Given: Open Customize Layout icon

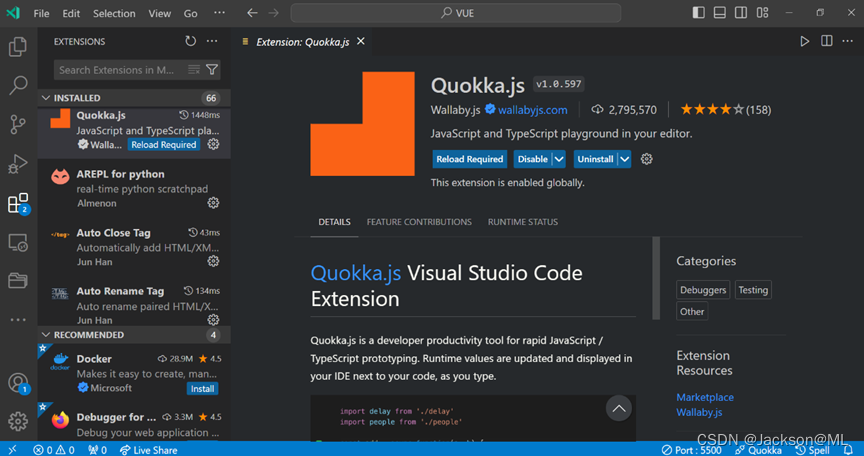Looking at the screenshot, I should [x=763, y=13].
